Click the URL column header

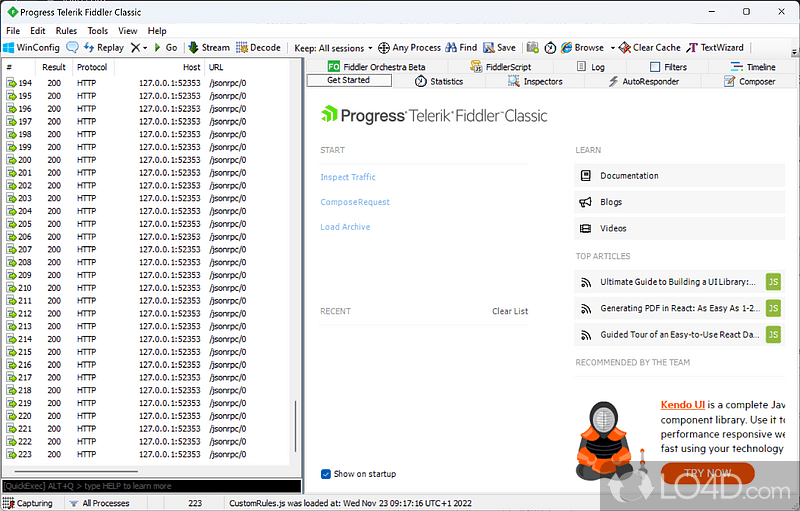247,67
